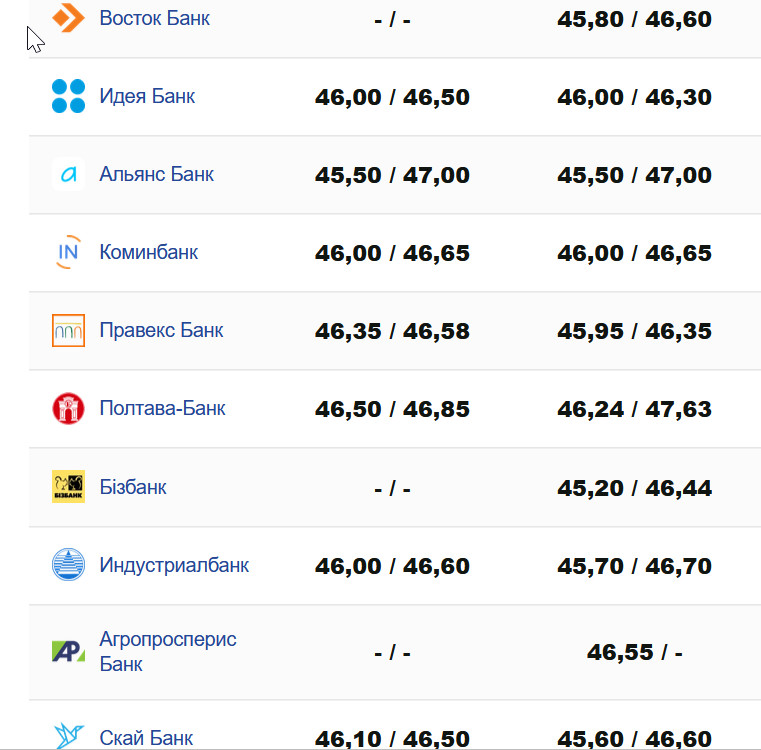This screenshot has height=750, width=761.
Task: Click the Скай Банк bird logo
Action: pos(68,736)
